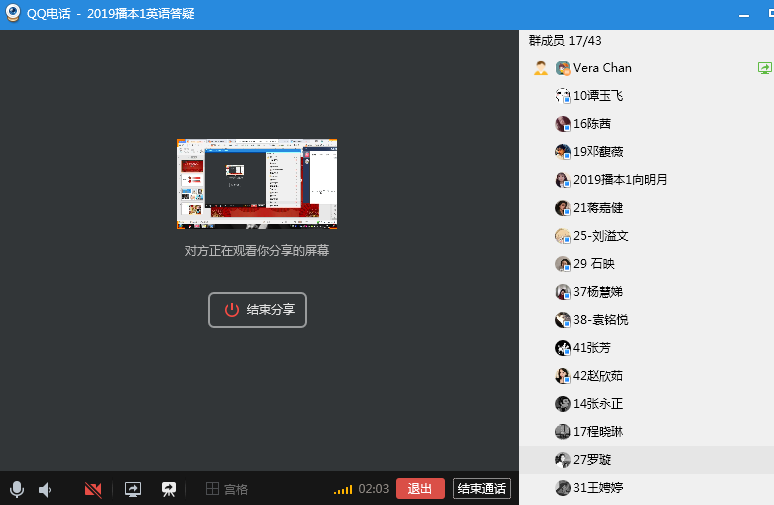Click the avatar of 25-刘溢文

(x=563, y=236)
